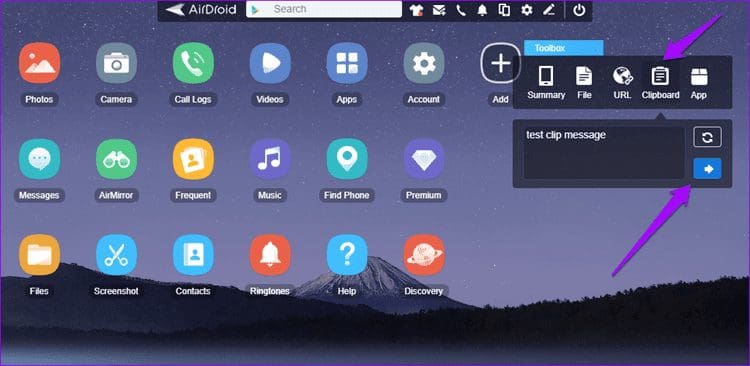The width and height of the screenshot is (750, 366).
Task: Open the Contacts app
Action: coord(193,255)
